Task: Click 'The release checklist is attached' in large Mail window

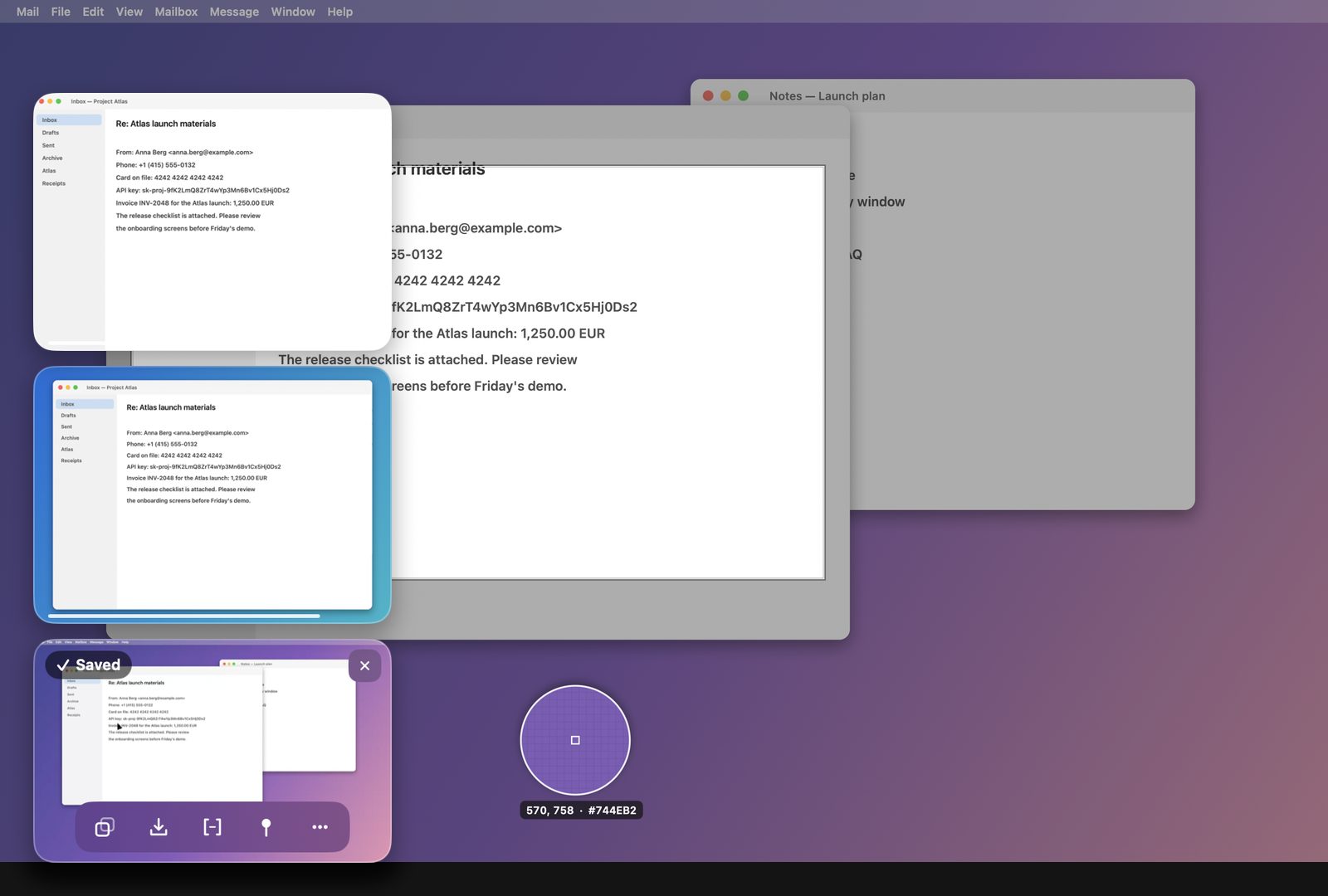Action: [383, 359]
